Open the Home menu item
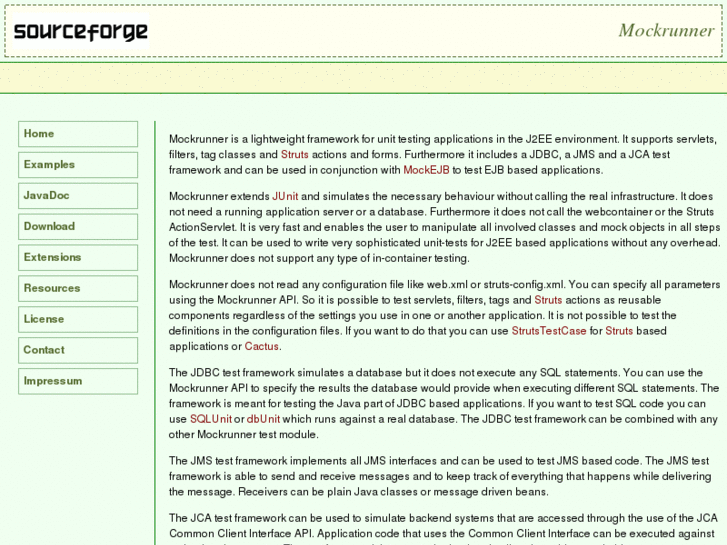The width and height of the screenshot is (727, 545). click(78, 134)
